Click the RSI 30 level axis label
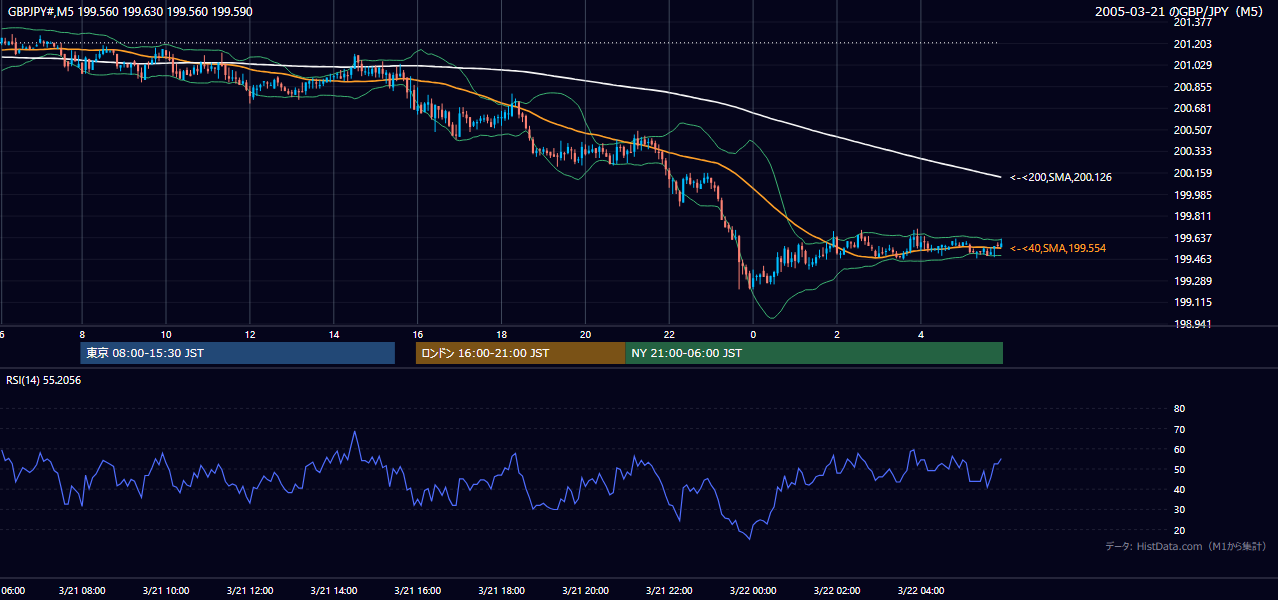The height and width of the screenshot is (600, 1278). coord(1179,510)
